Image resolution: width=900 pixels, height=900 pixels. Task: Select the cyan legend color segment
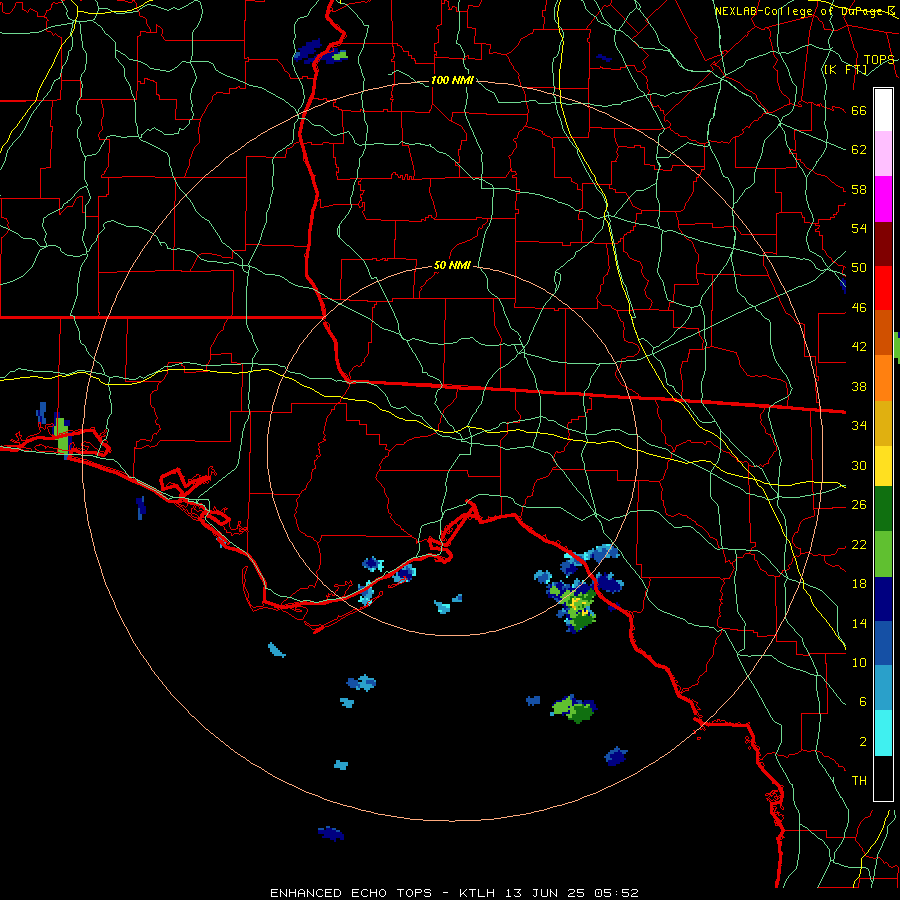coord(883,733)
